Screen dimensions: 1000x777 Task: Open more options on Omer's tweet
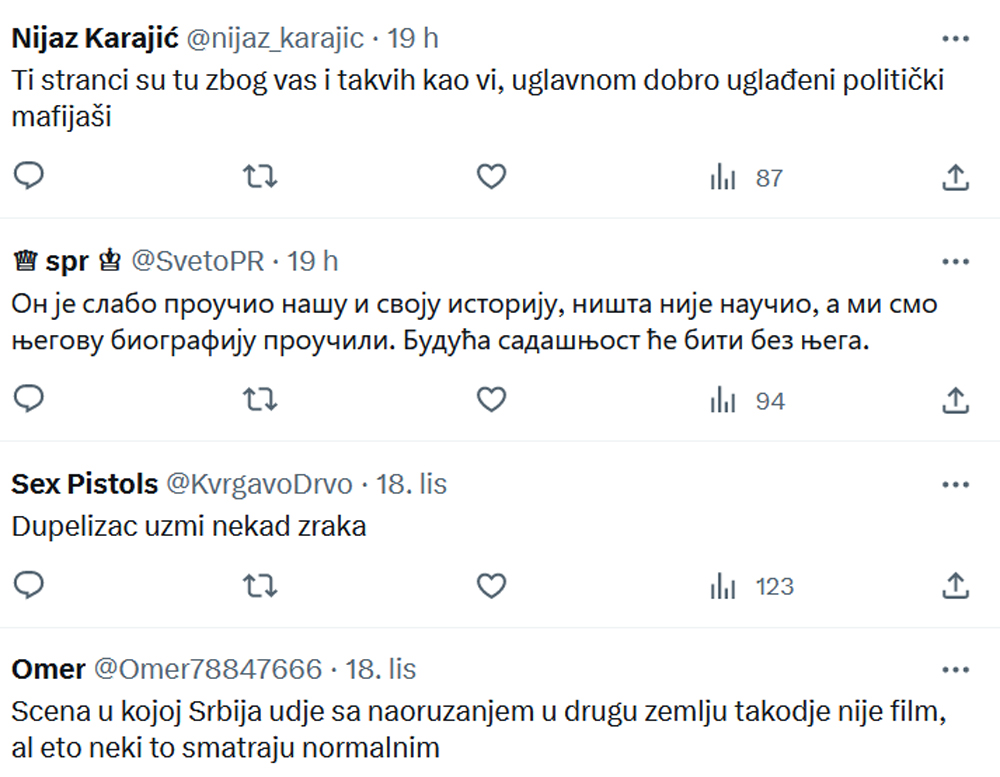pyautogui.click(x=955, y=670)
